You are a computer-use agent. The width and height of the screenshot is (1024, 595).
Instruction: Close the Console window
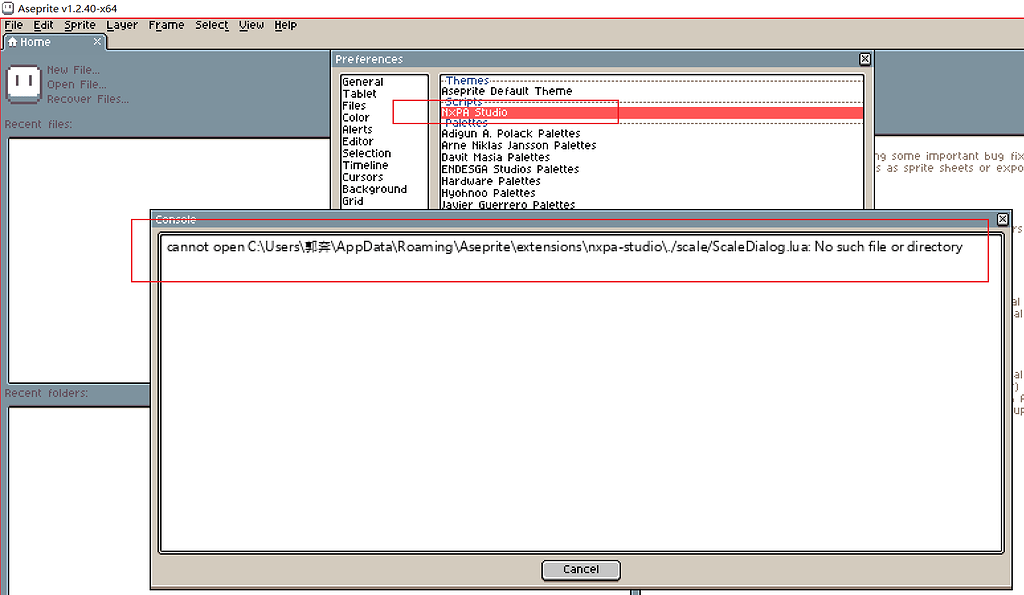1002,219
